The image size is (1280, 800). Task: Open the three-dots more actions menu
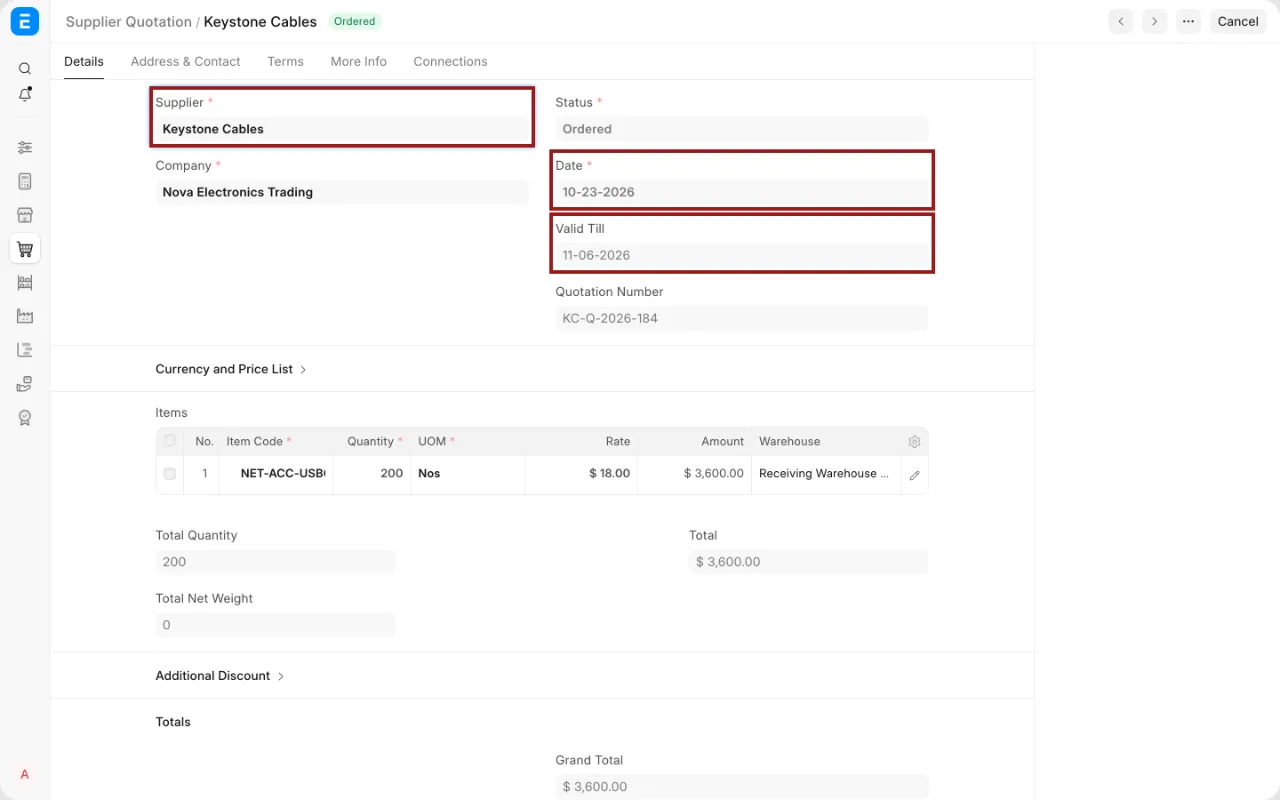pyautogui.click(x=1188, y=21)
